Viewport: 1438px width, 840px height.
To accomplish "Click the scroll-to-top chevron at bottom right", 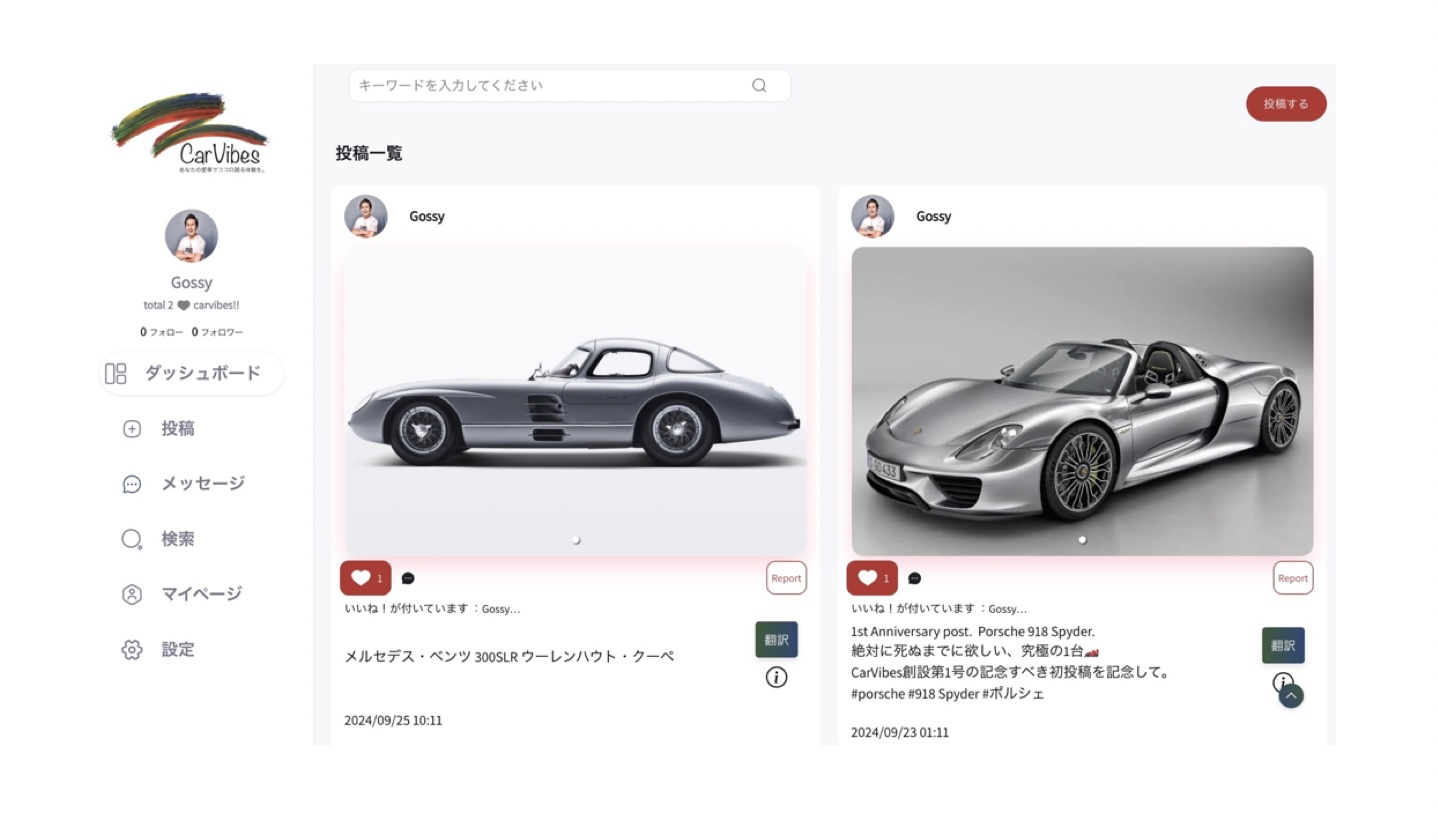I will point(1291,695).
